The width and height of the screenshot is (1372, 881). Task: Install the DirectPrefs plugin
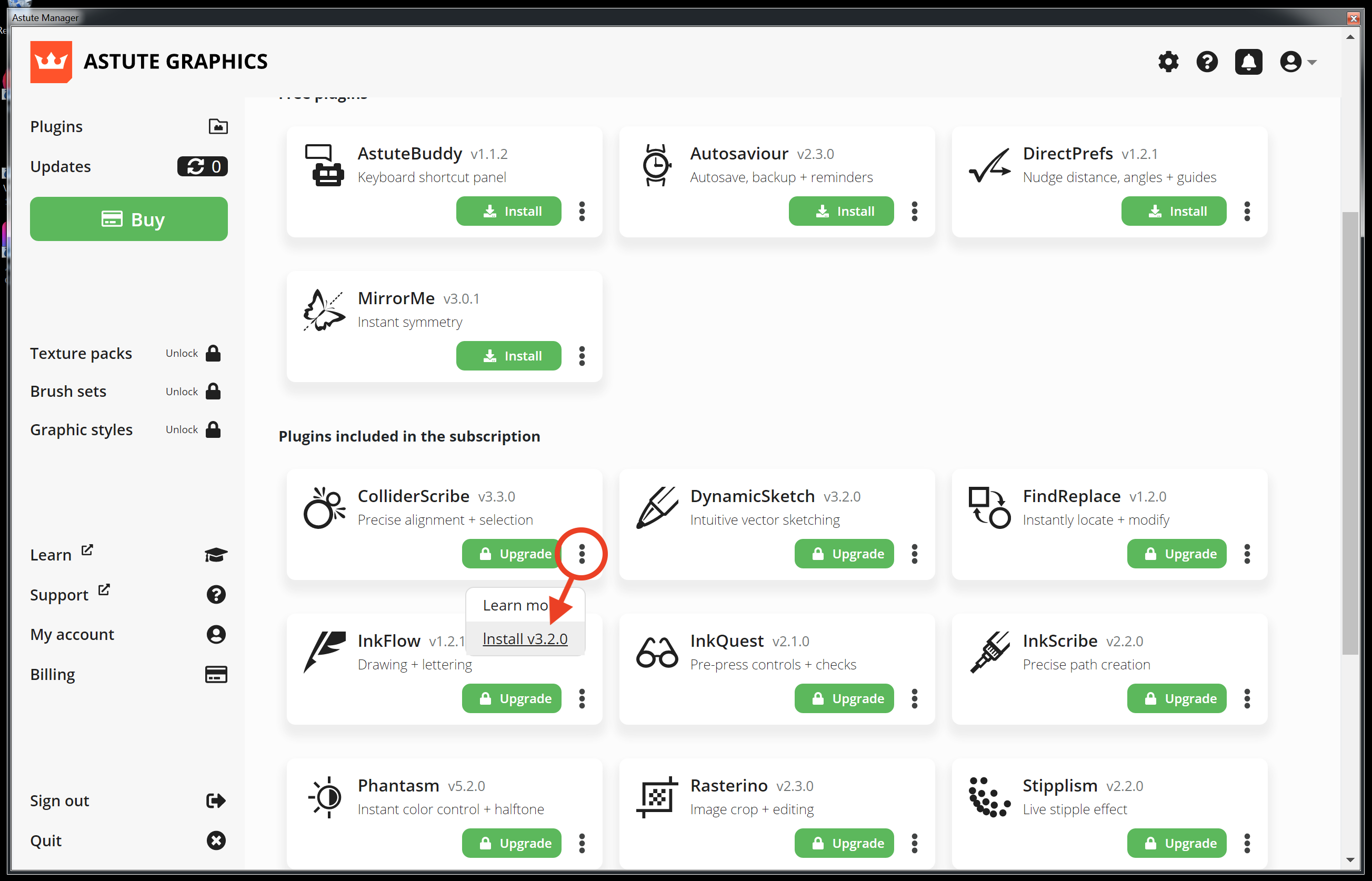pyautogui.click(x=1174, y=211)
